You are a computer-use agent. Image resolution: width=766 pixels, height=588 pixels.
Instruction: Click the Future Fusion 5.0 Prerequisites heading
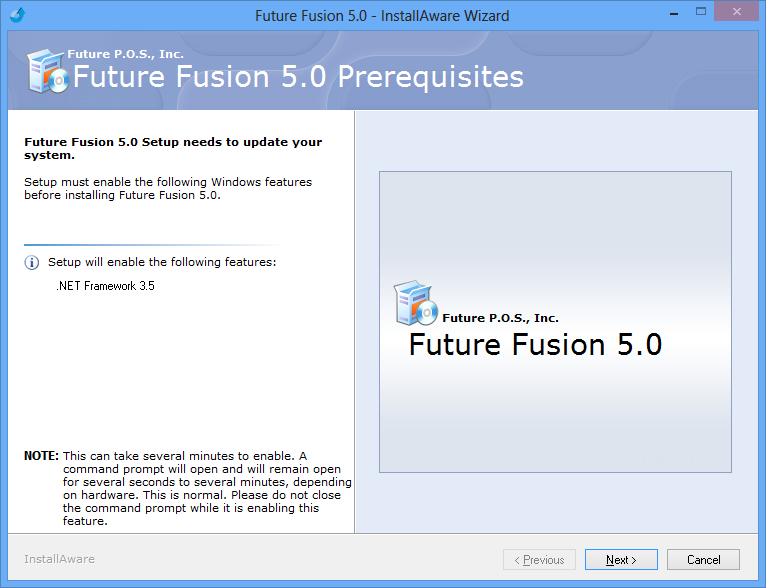click(x=298, y=77)
